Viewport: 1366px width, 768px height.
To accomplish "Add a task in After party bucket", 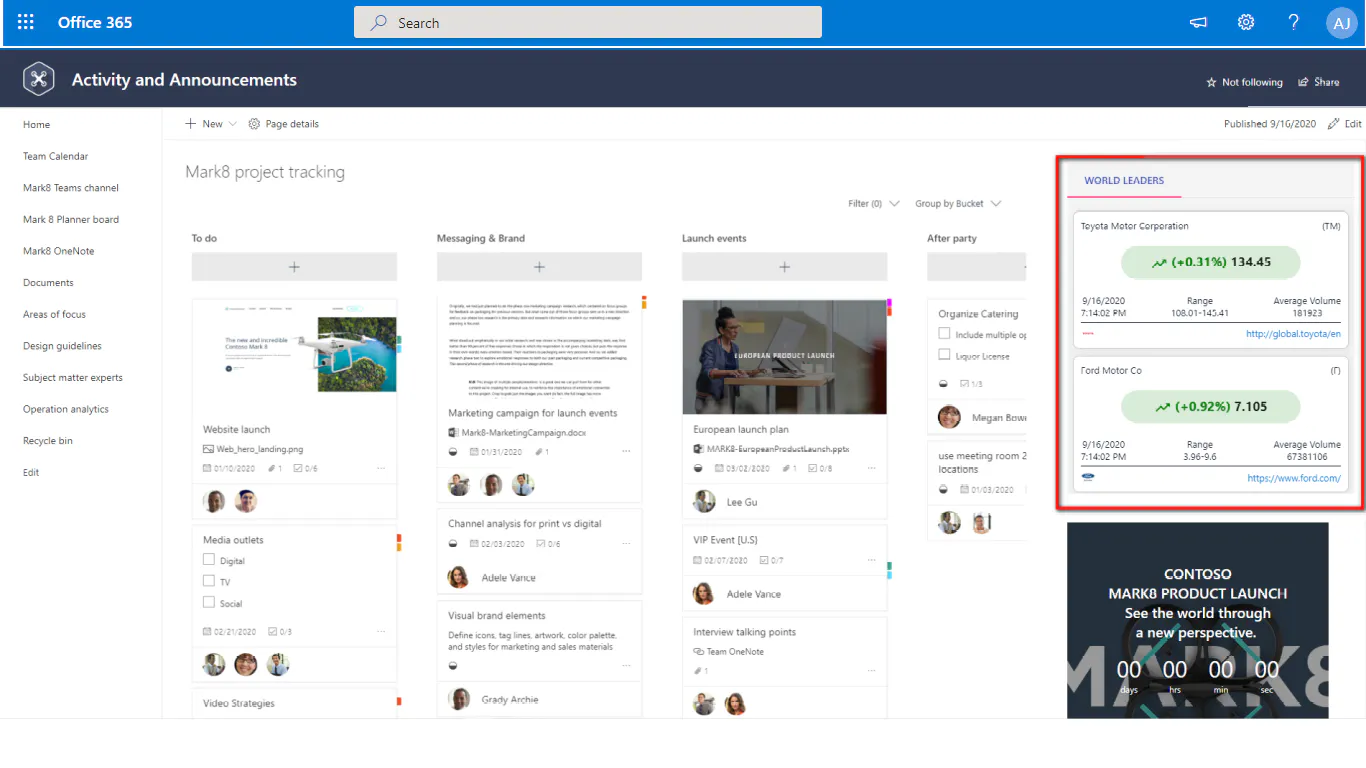I will point(977,267).
